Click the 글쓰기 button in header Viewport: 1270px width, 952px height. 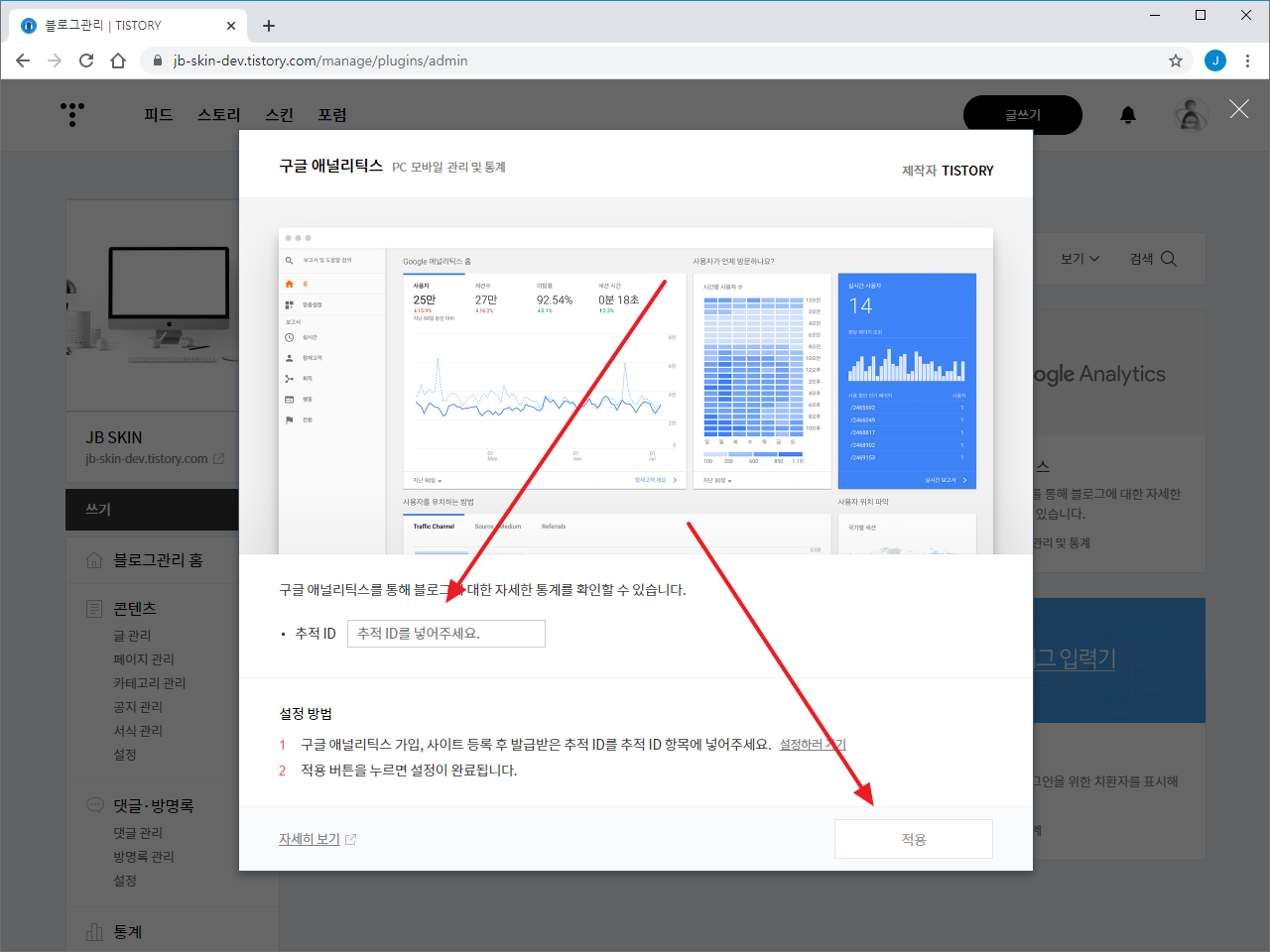1023,115
